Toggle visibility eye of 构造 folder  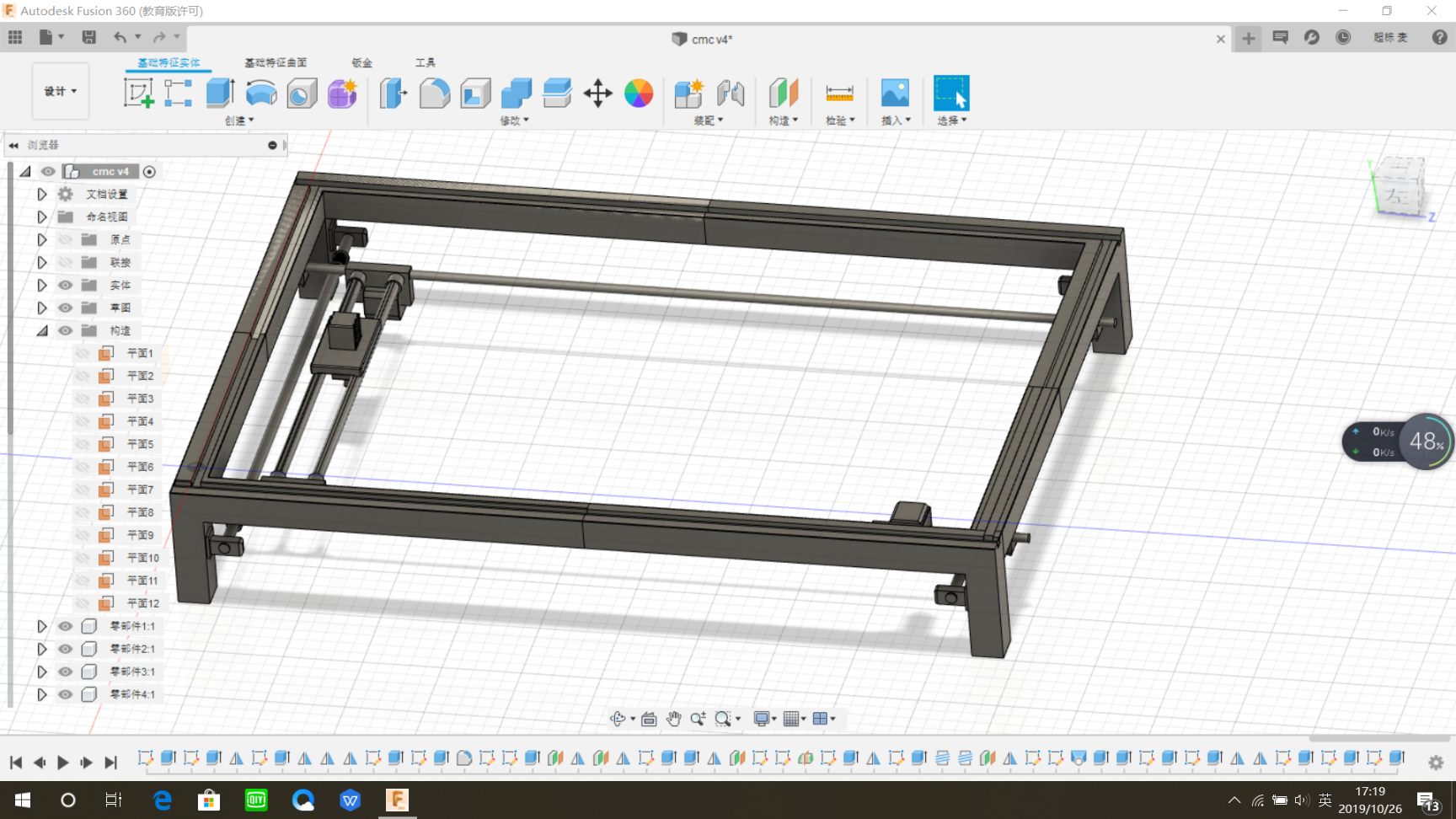coord(65,331)
